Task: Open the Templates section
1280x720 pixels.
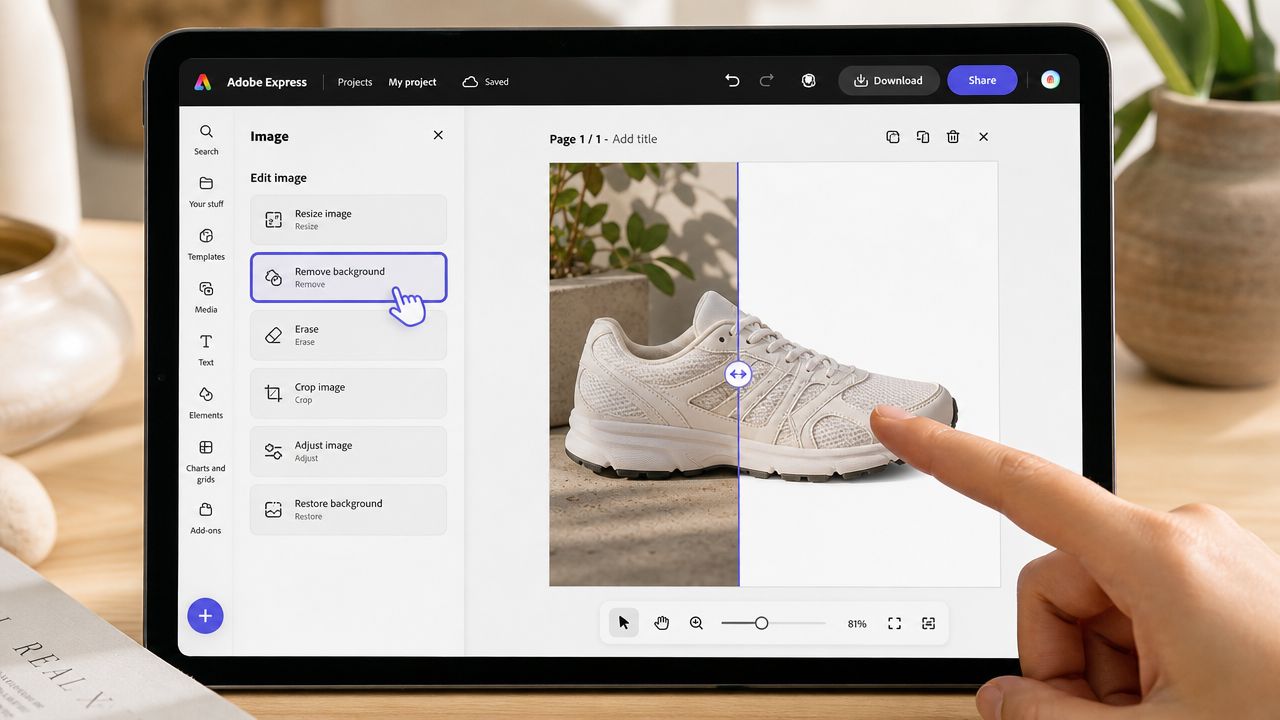Action: pos(206,244)
